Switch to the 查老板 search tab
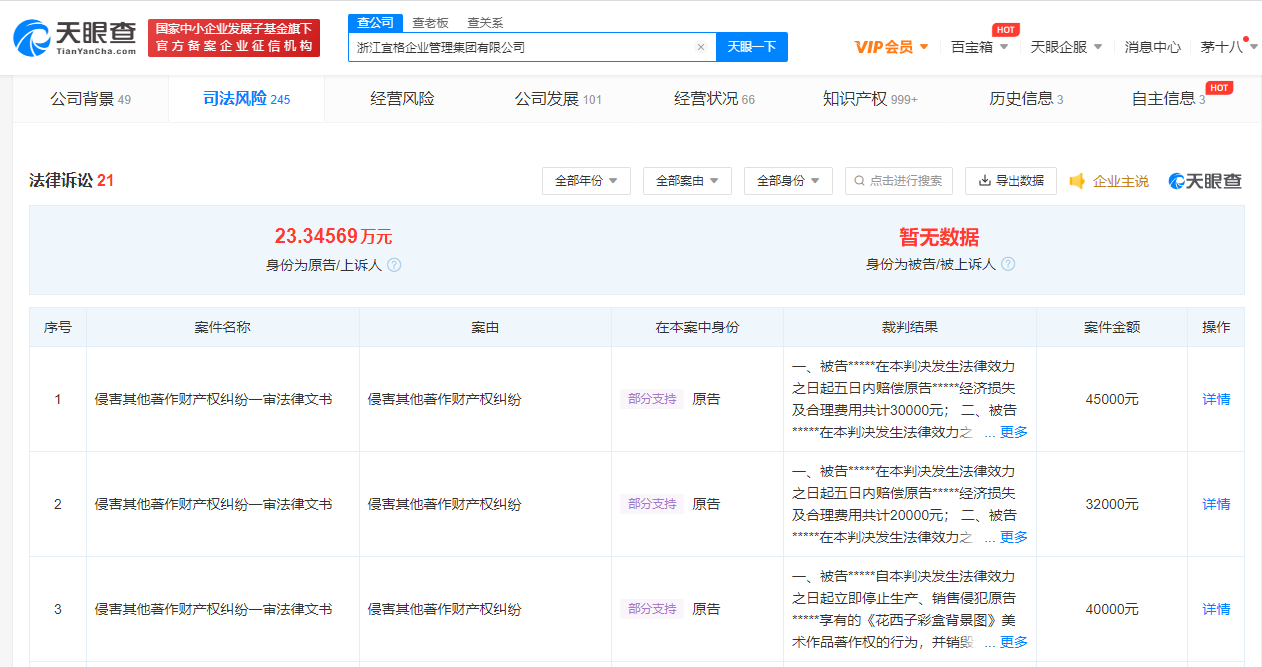 pos(430,23)
